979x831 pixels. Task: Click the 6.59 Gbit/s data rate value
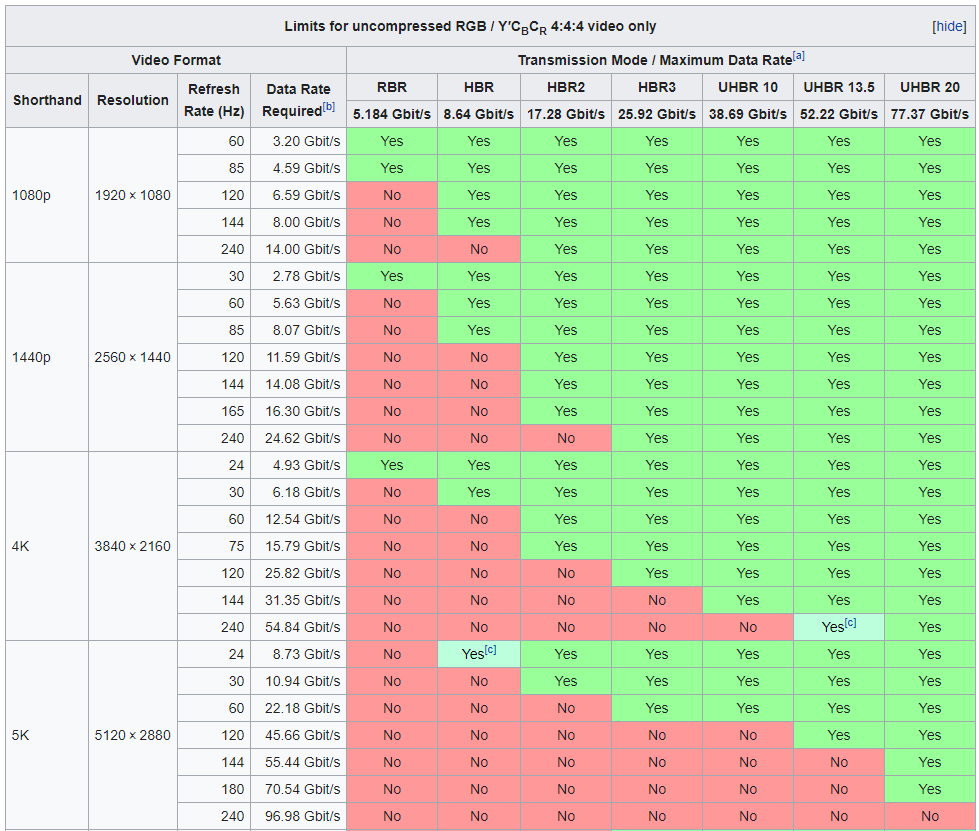click(x=306, y=195)
